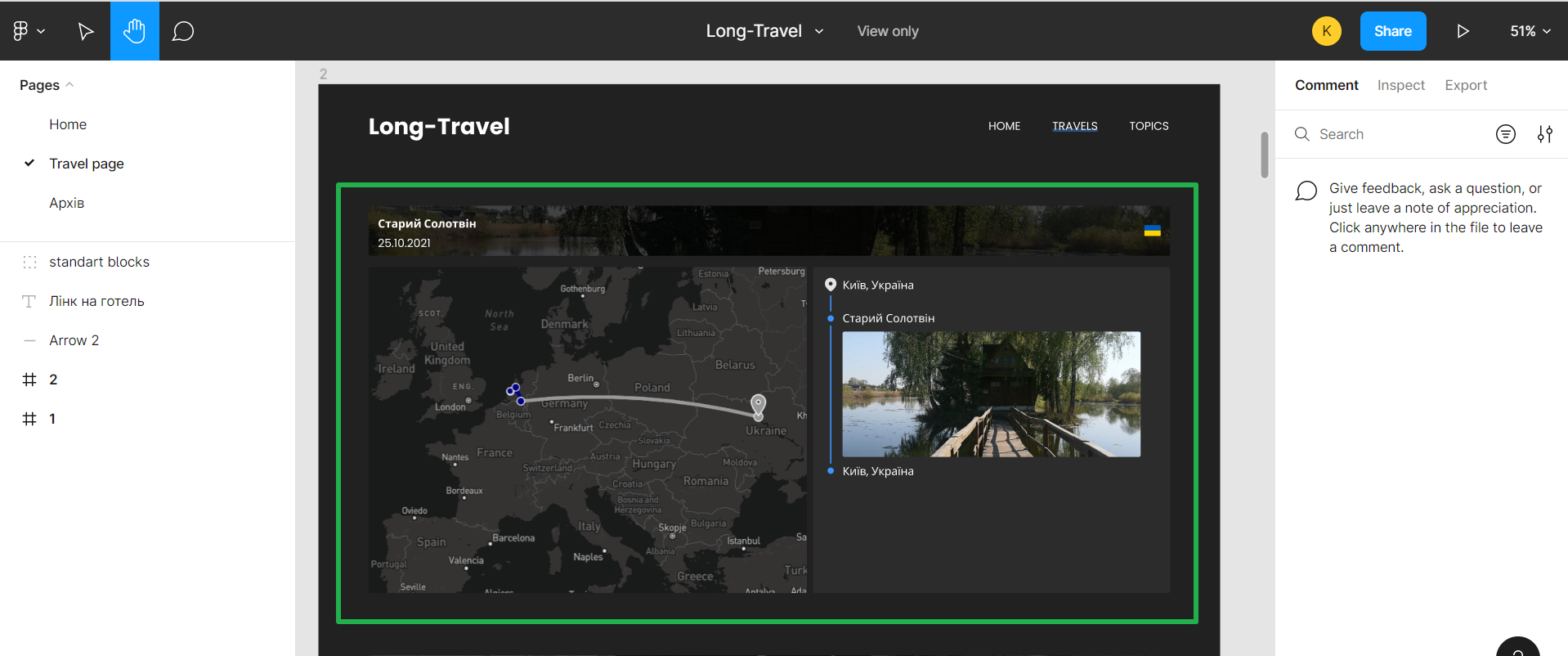The width and height of the screenshot is (1568, 656).
Task: Open the 51% zoom dropdown
Action: pyautogui.click(x=1530, y=31)
